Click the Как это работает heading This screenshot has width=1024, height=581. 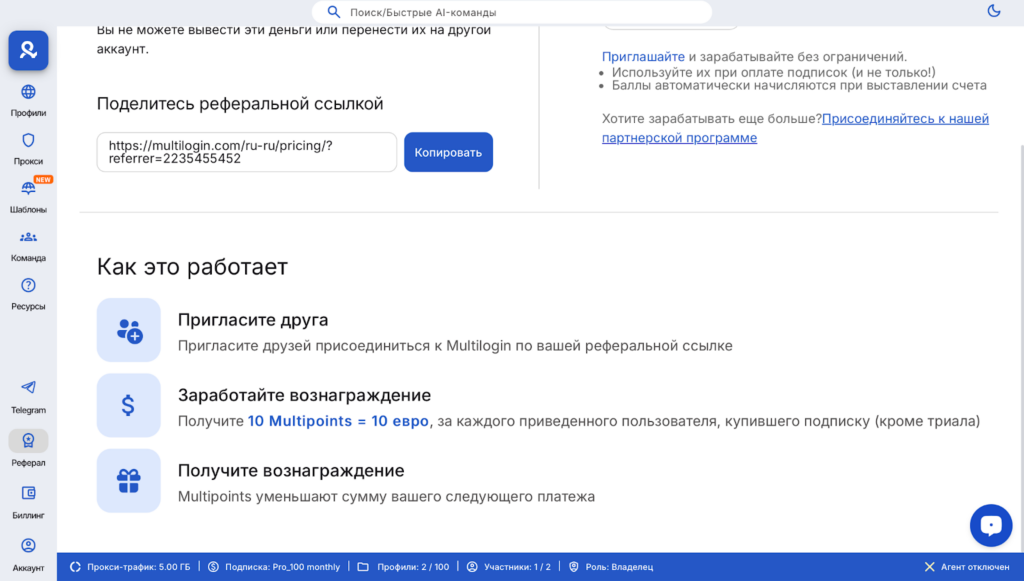click(x=192, y=267)
